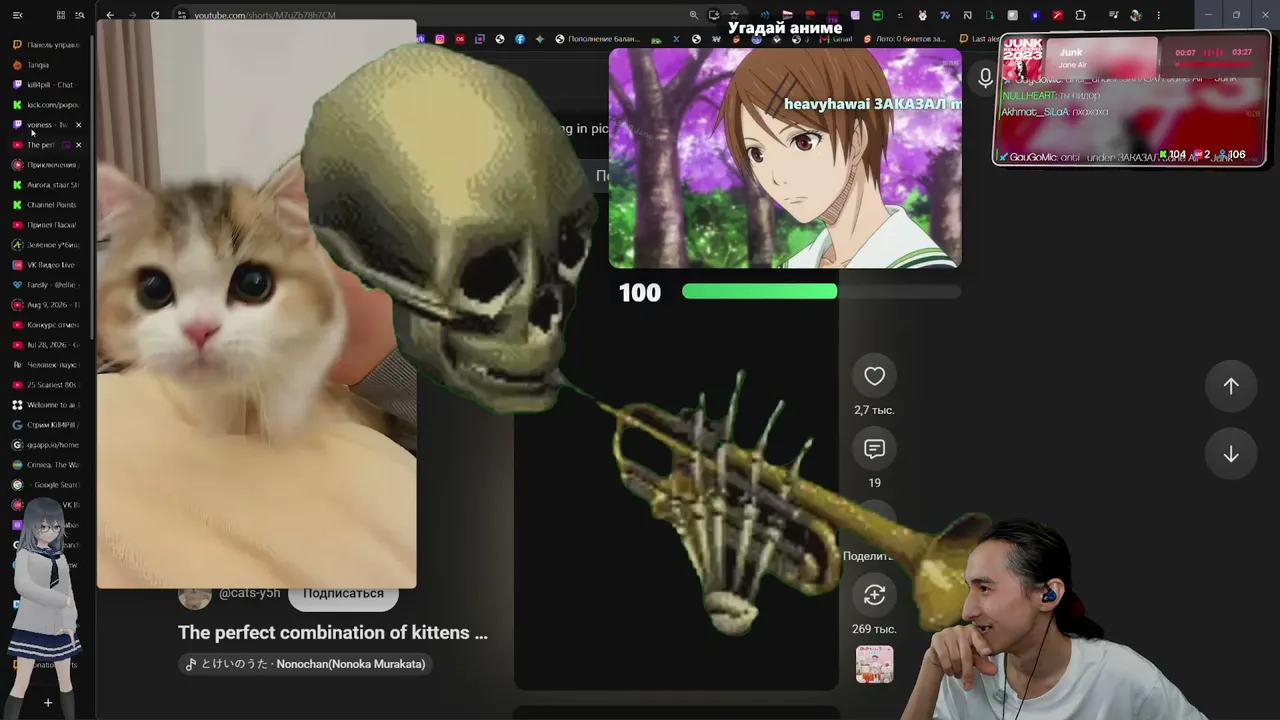Like the short with heart button
Screen dimensions: 1280x720
(x=874, y=376)
